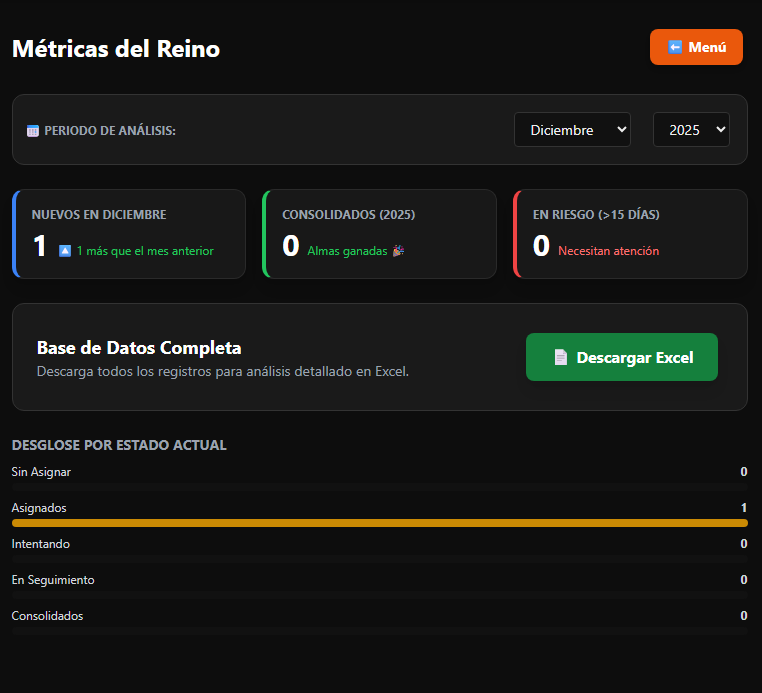Screen dimensions: 762x693
Task: Click the Desglose por Estado Actual heading
Action: 119,445
